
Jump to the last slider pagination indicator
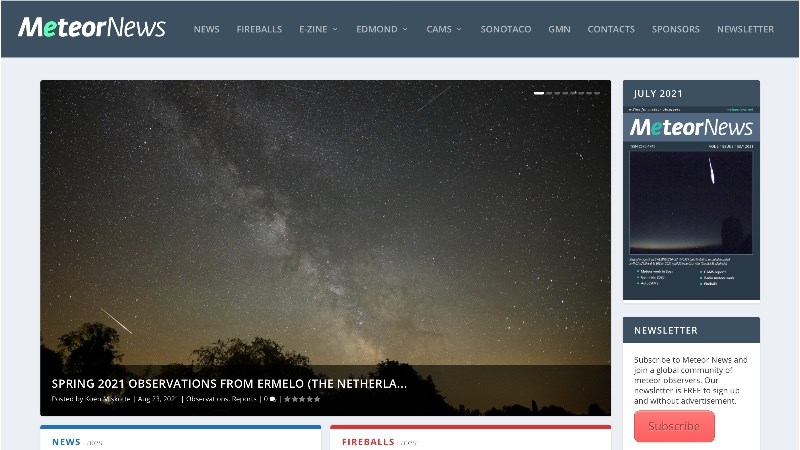coord(597,93)
